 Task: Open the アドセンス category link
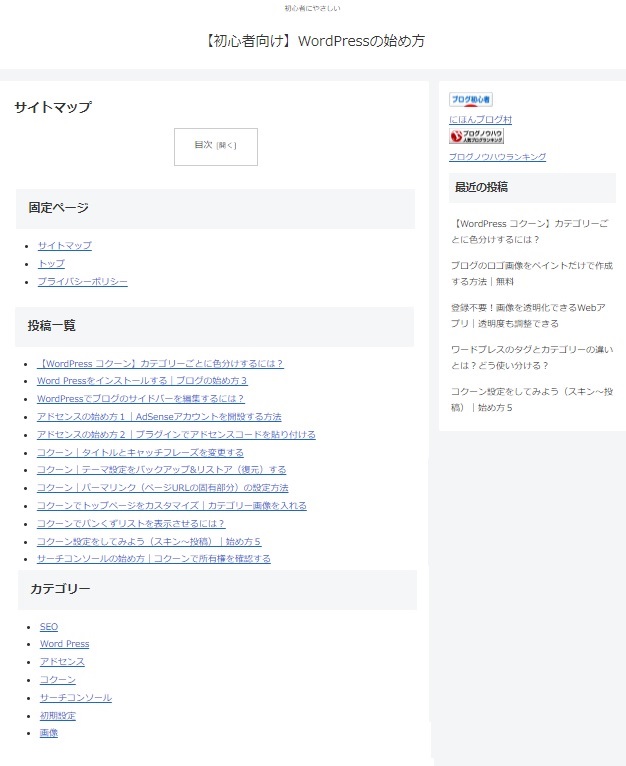pos(62,661)
